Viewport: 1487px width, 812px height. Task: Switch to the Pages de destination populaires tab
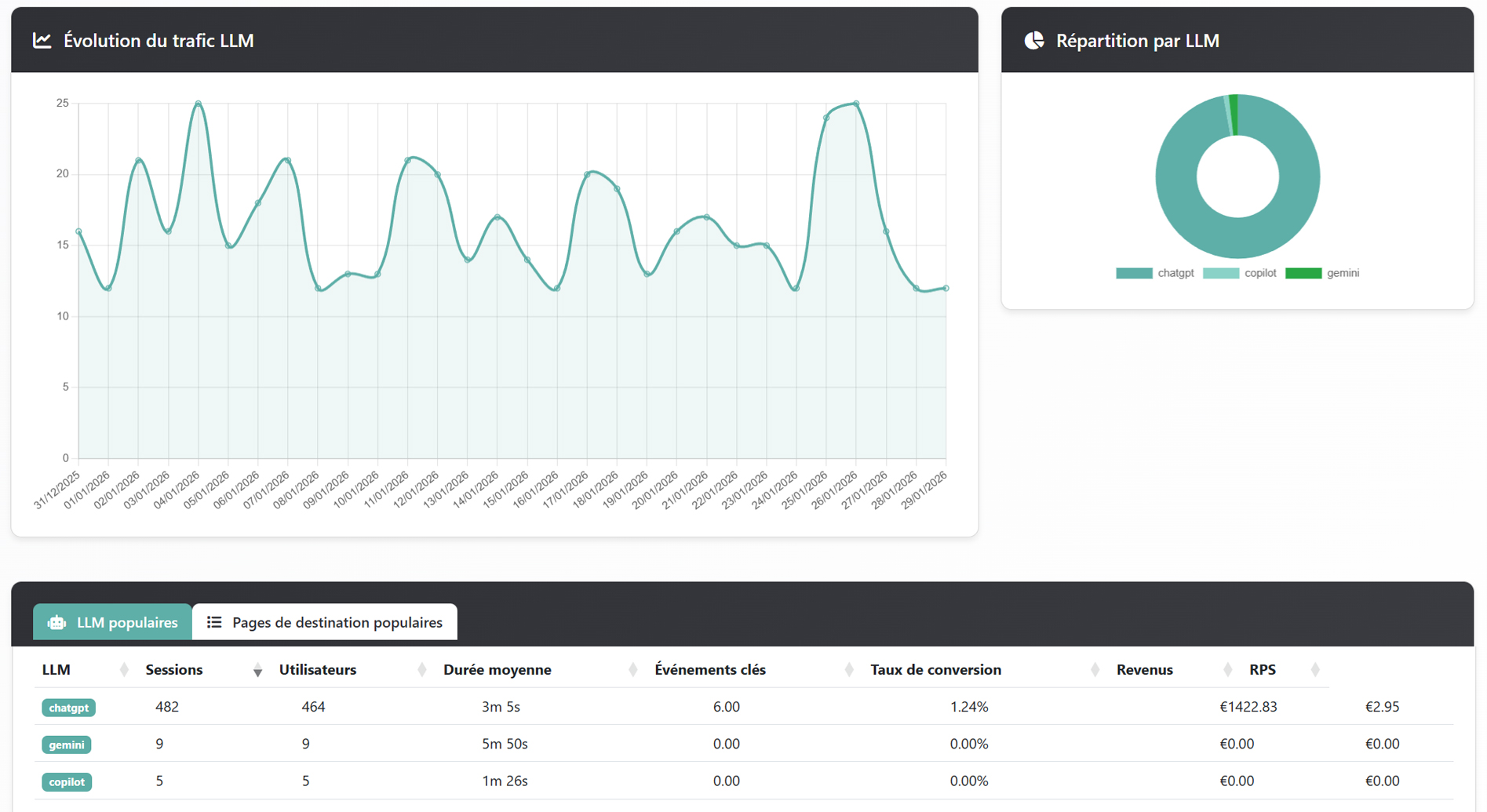tap(325, 622)
